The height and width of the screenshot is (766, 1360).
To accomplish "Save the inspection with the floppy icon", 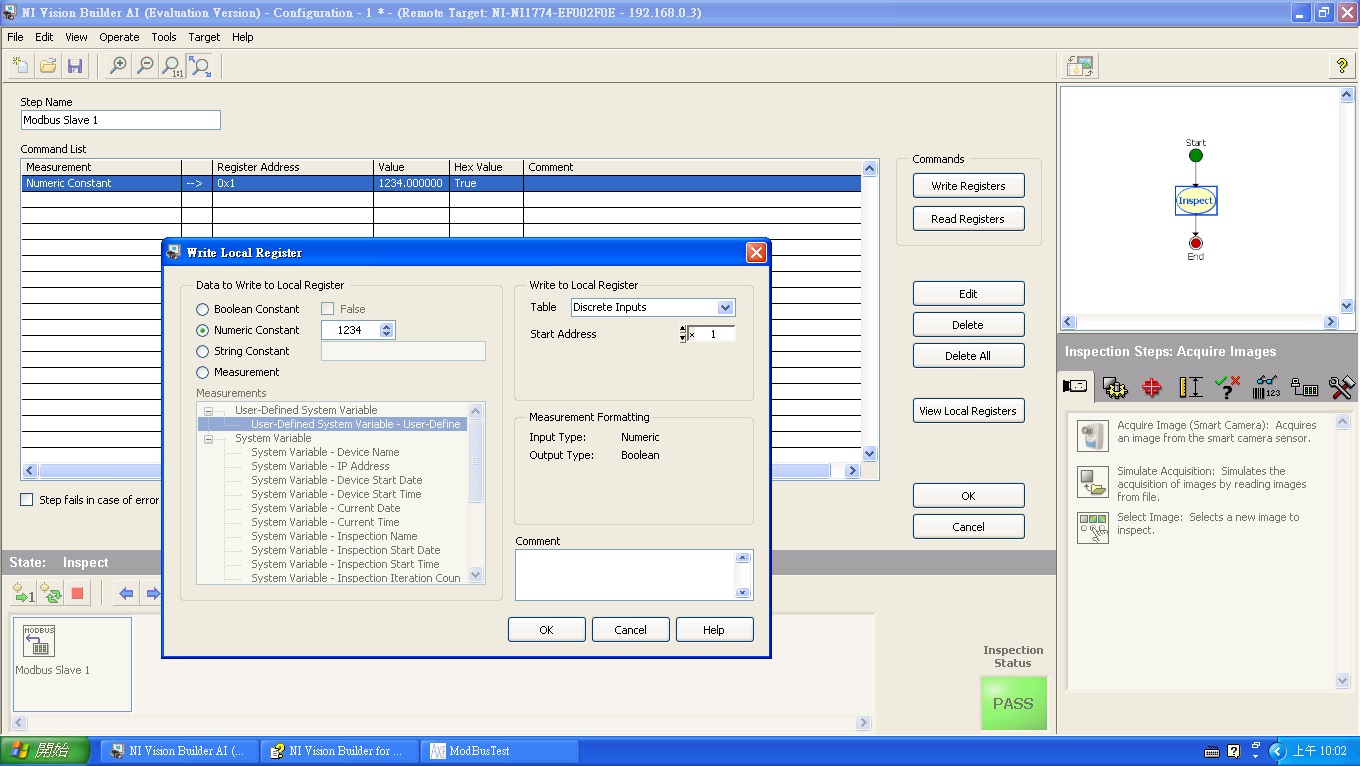I will click(x=74, y=66).
